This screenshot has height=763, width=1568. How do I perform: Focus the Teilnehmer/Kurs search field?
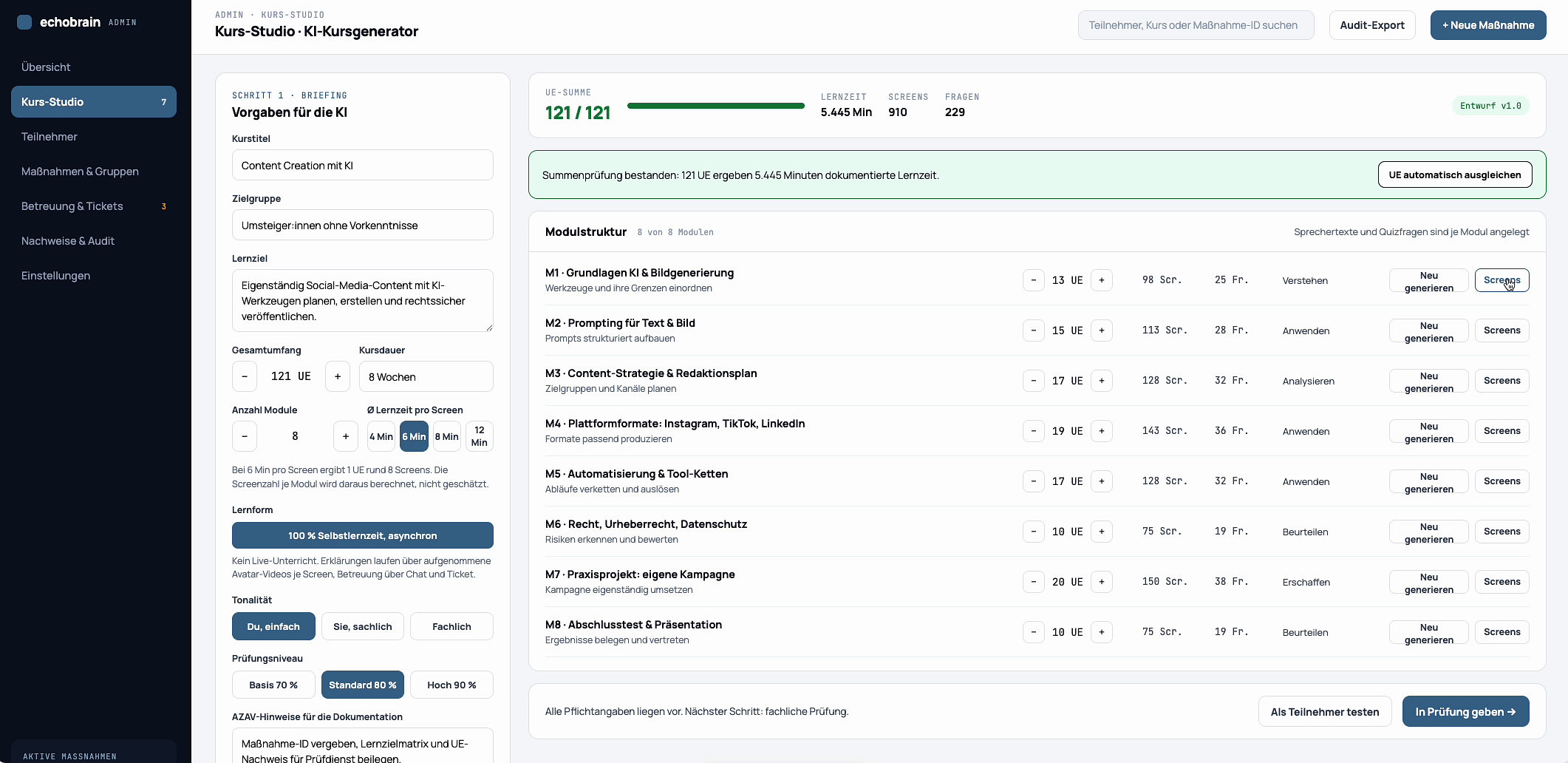click(x=1196, y=25)
